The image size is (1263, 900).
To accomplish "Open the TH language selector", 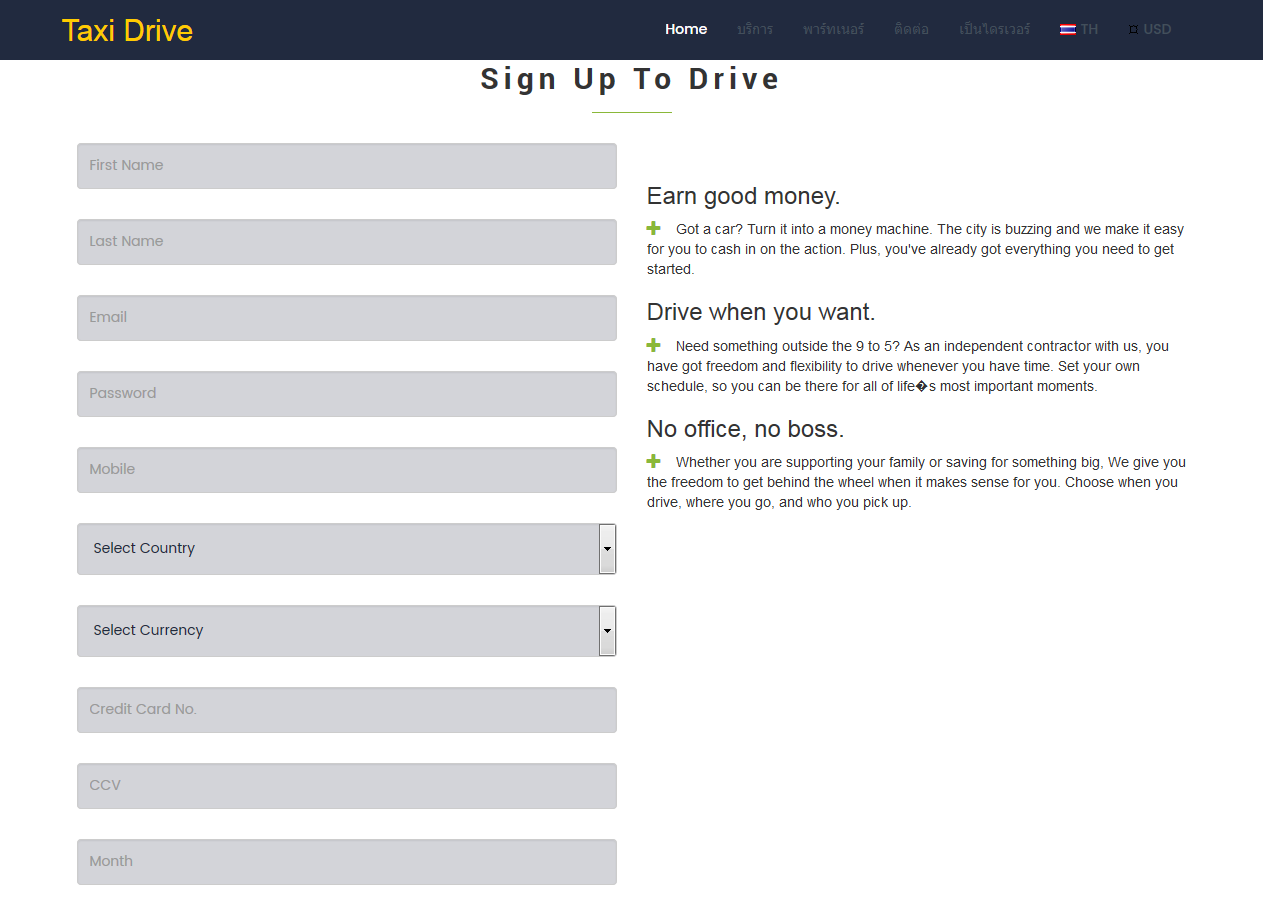I will tap(1079, 29).
